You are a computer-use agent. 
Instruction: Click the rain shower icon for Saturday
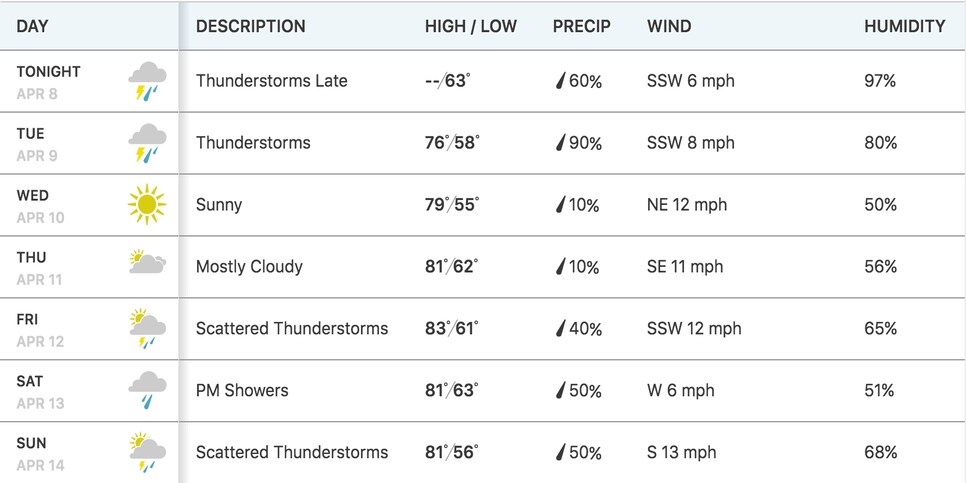(147, 390)
